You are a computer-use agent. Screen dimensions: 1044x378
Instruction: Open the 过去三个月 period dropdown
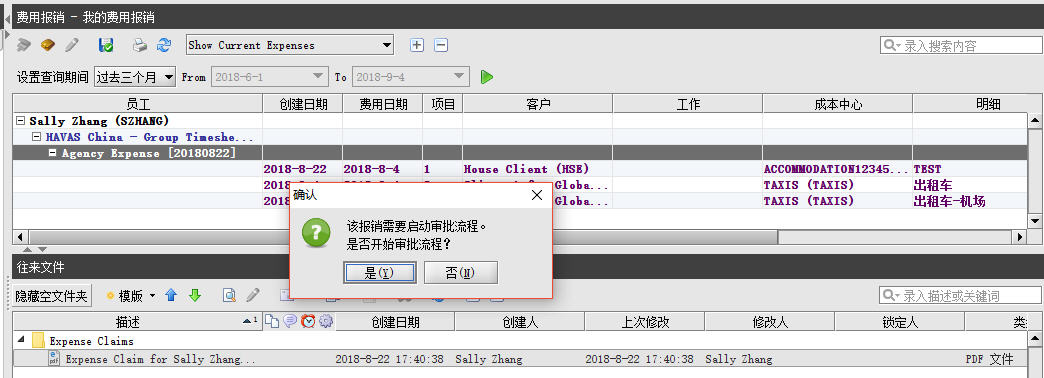point(168,77)
